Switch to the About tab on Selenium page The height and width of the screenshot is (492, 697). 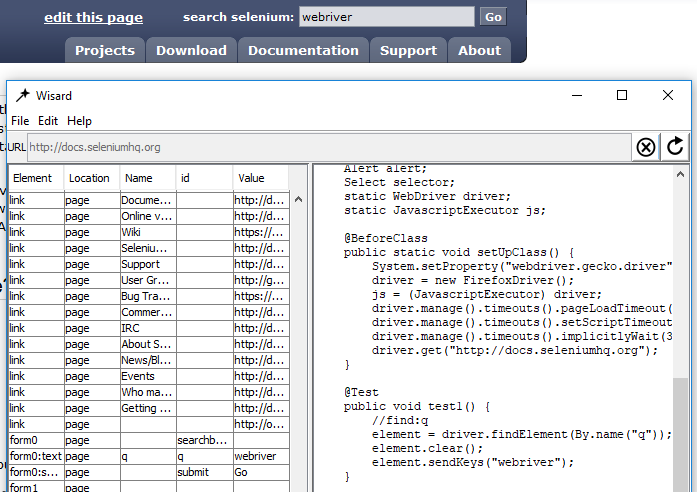(x=479, y=50)
